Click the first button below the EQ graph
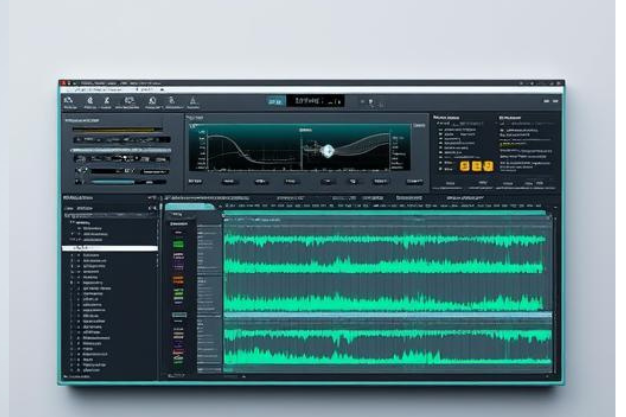This screenshot has width=626, height=417. tap(195, 181)
